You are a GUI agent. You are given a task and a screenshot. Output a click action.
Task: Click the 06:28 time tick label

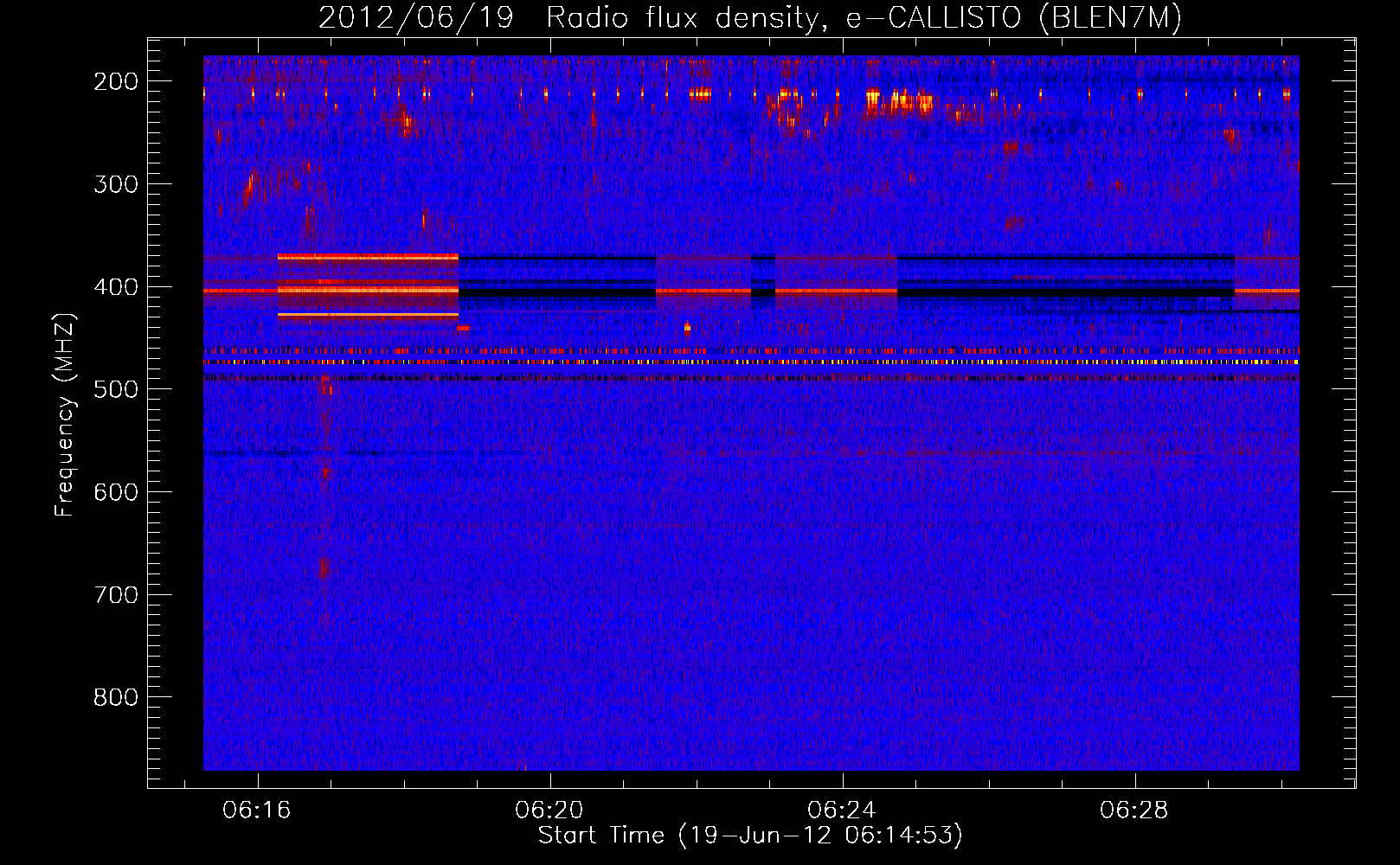pyautogui.click(x=1134, y=811)
